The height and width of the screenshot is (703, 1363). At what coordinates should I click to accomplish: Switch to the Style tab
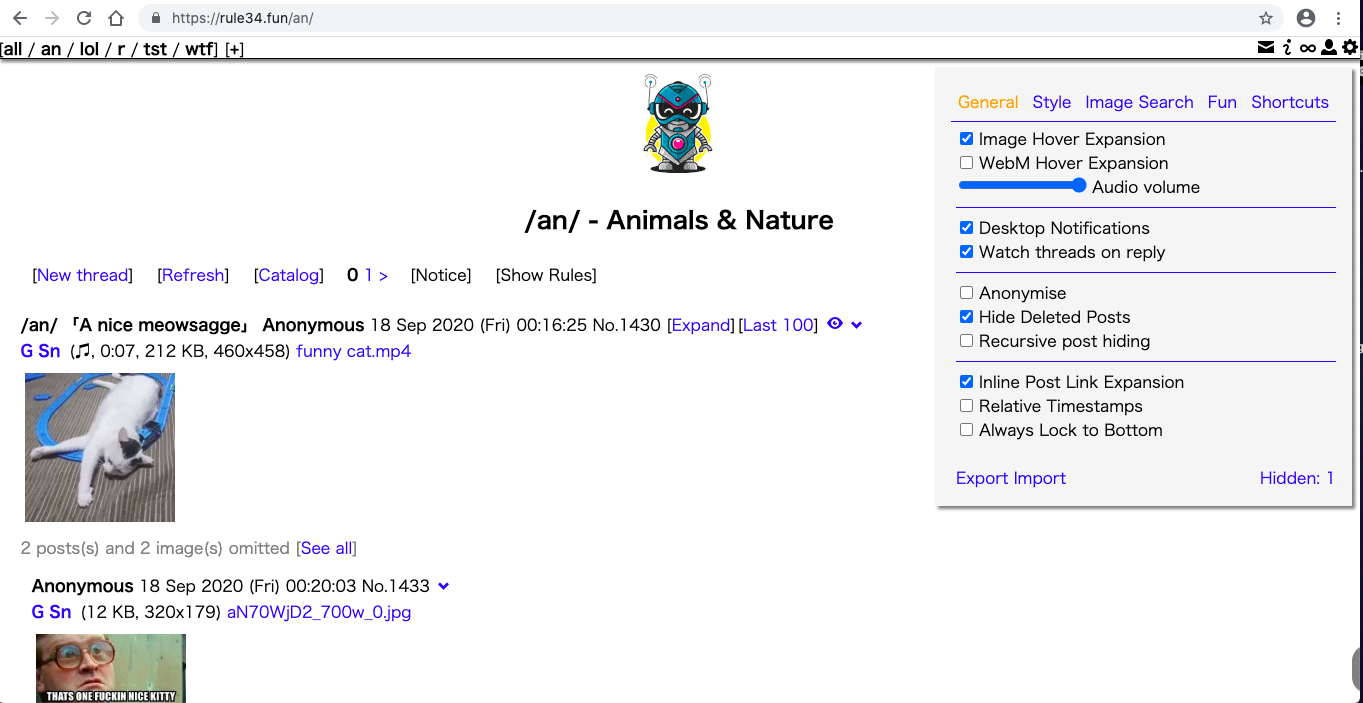click(1051, 102)
